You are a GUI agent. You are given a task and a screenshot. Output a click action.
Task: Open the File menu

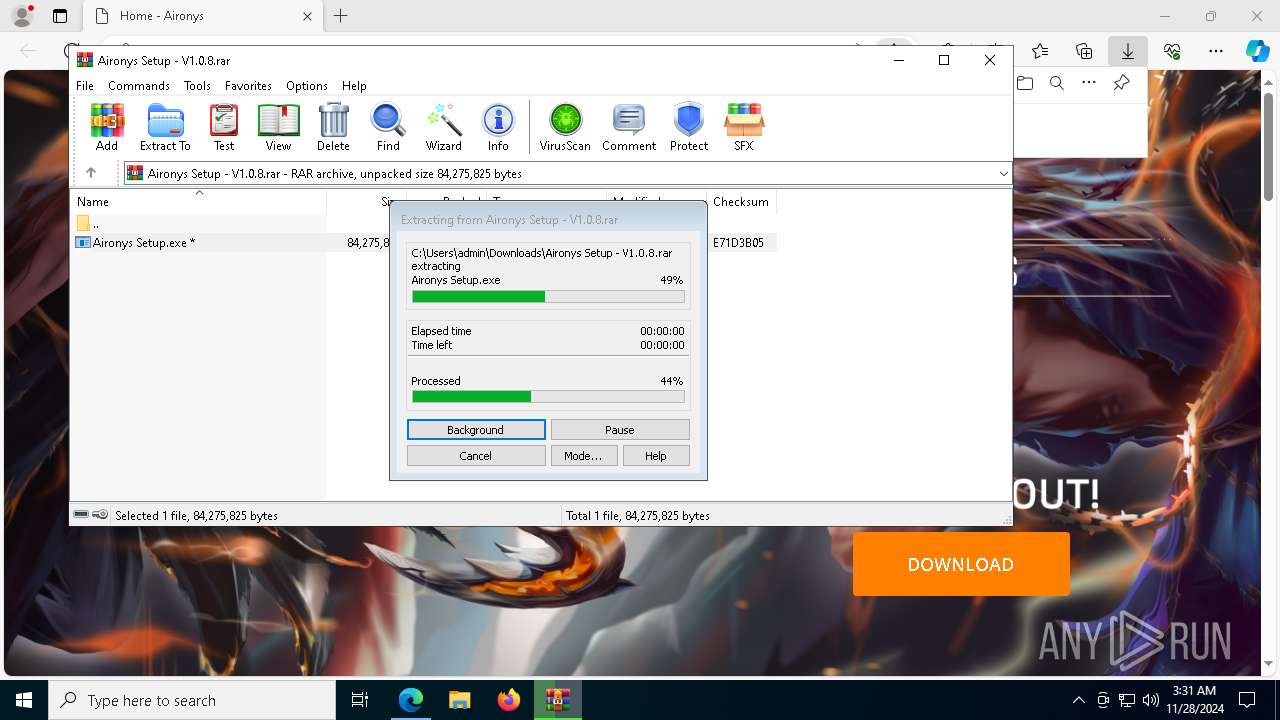click(85, 86)
